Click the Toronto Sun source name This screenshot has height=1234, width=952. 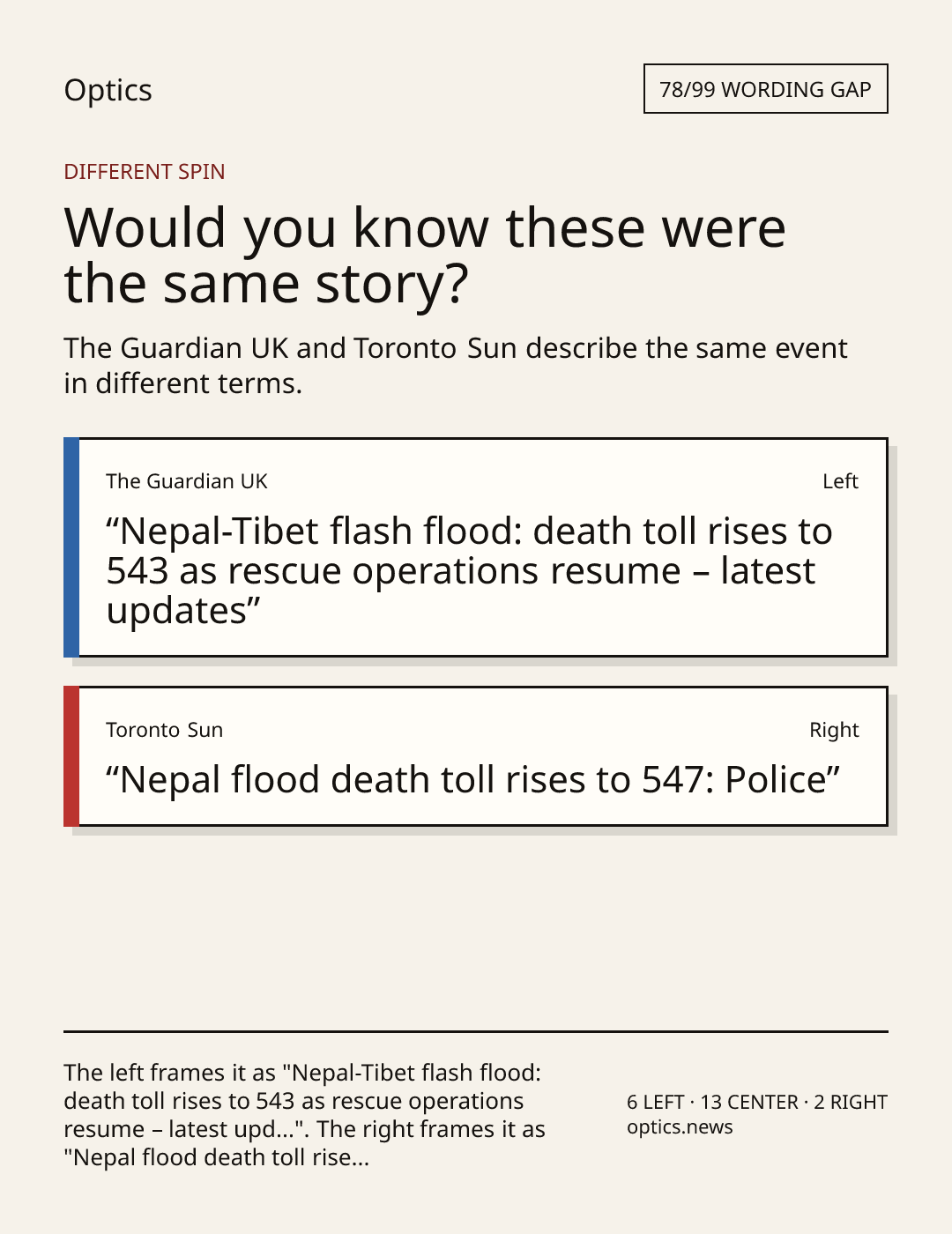(x=165, y=730)
